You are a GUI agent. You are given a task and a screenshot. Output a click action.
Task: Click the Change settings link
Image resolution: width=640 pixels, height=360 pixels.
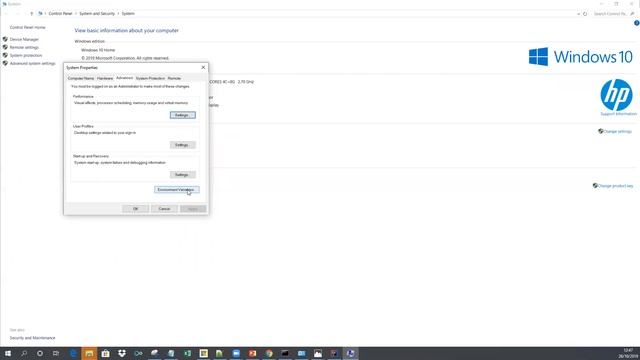(617, 131)
